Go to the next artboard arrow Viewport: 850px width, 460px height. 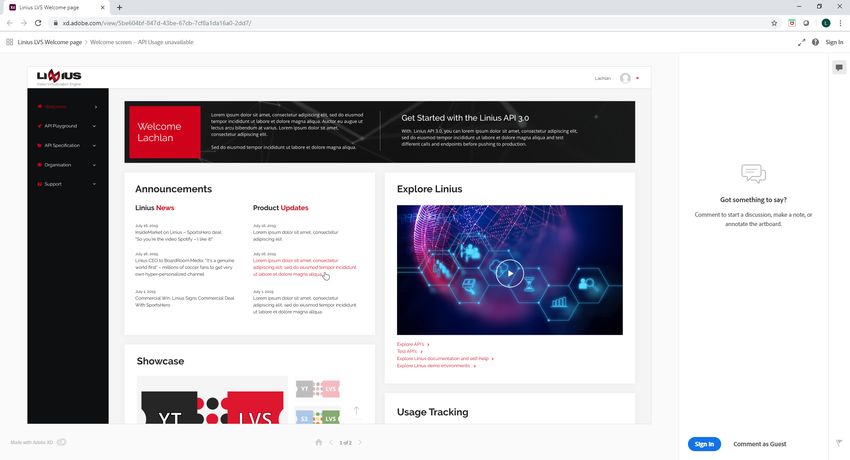click(360, 442)
